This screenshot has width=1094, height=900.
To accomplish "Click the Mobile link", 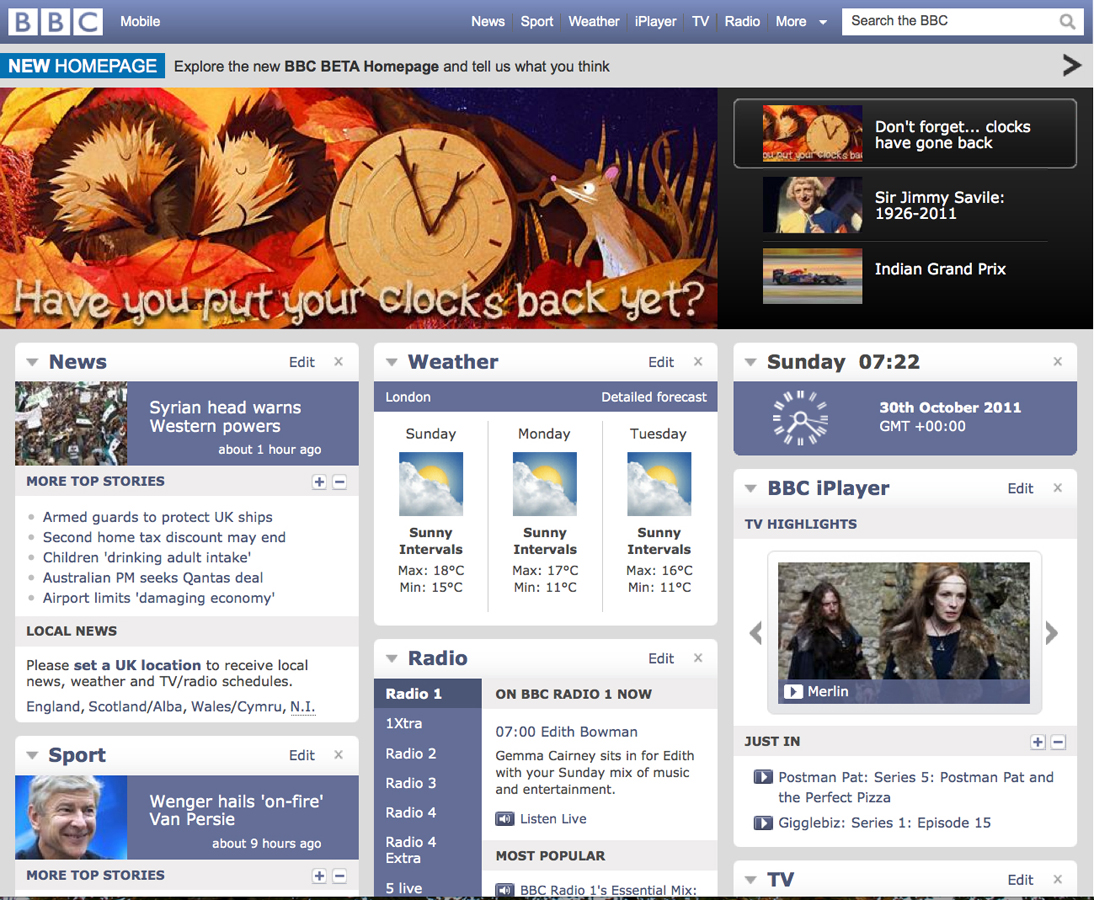I will pyautogui.click(x=140, y=22).
